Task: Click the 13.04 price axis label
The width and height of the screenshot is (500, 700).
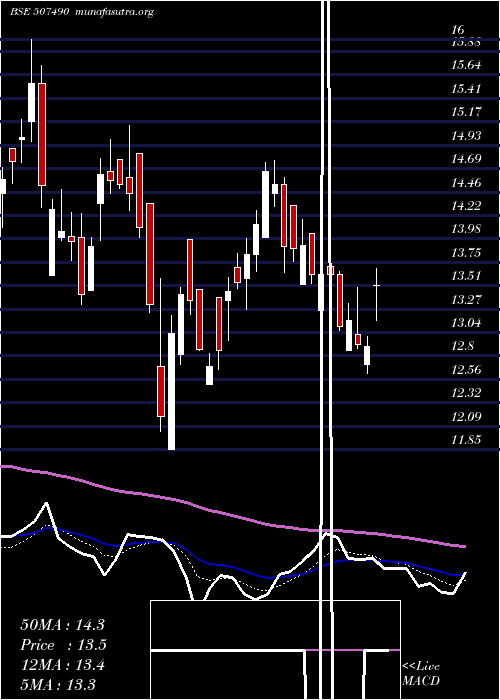Action: pos(466,323)
